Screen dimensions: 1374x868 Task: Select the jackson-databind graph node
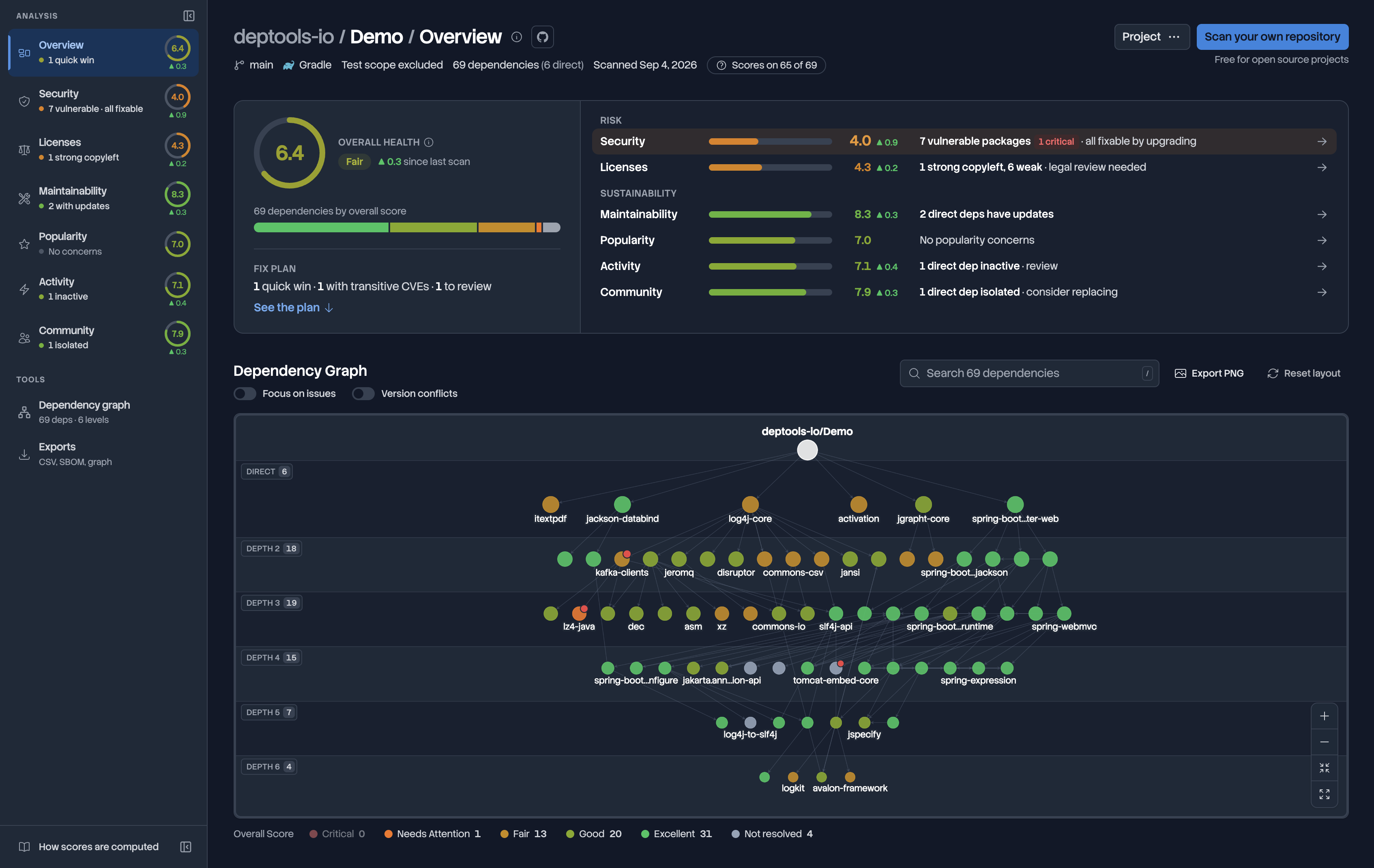coord(622,504)
